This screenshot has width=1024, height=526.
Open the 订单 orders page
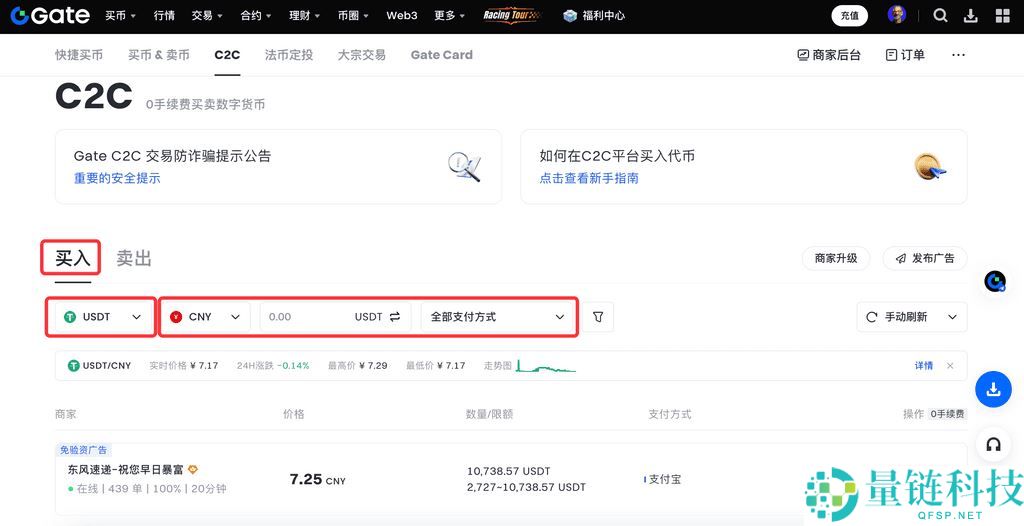tap(905, 55)
